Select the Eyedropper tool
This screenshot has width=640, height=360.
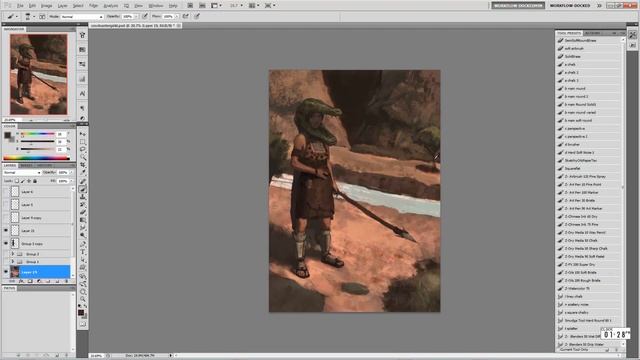[83, 173]
